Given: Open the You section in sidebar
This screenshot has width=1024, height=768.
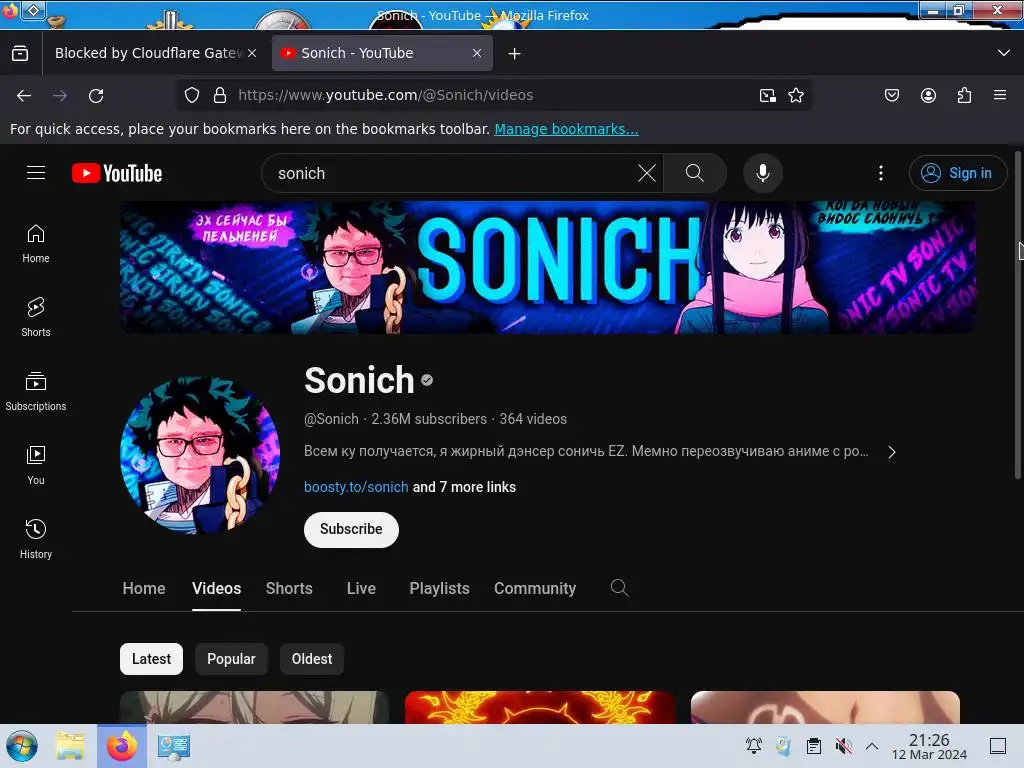Looking at the screenshot, I should point(36,465).
